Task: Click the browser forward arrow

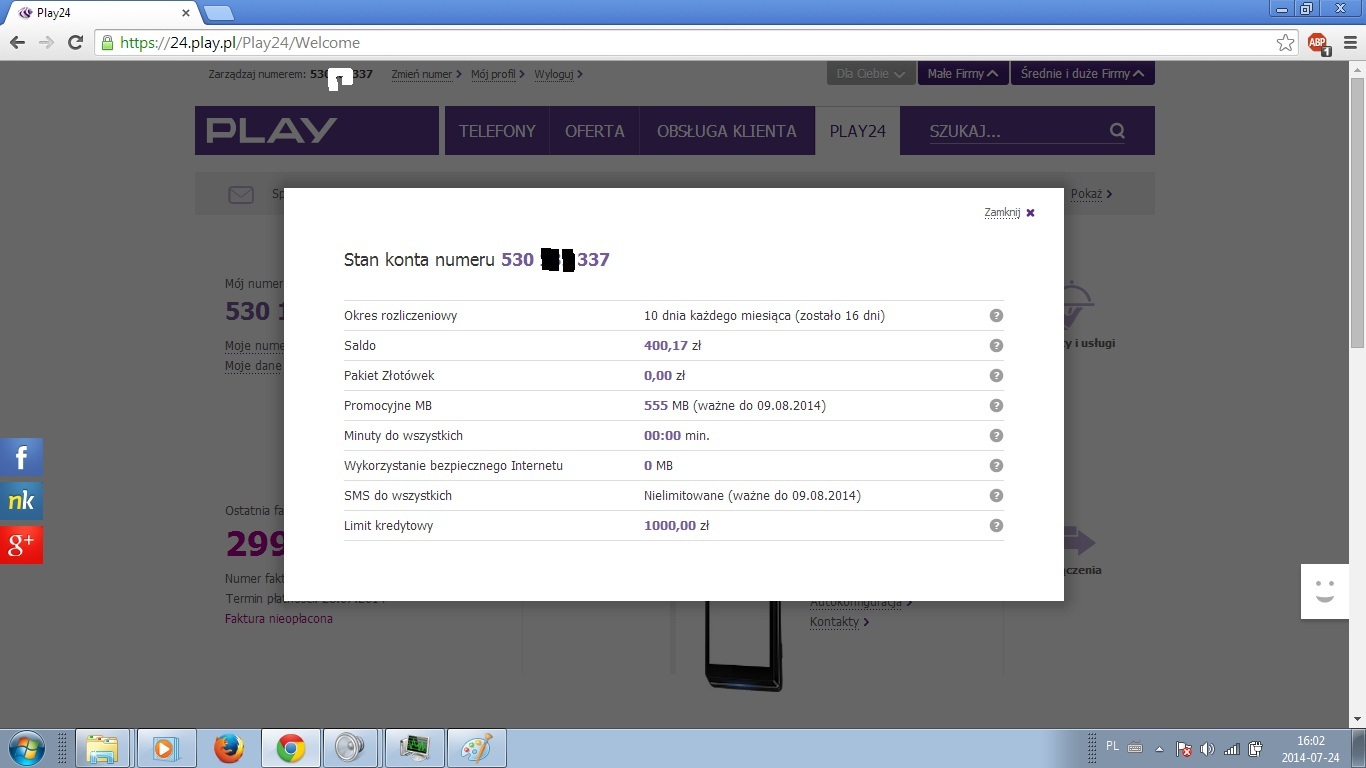Action: click(46, 43)
